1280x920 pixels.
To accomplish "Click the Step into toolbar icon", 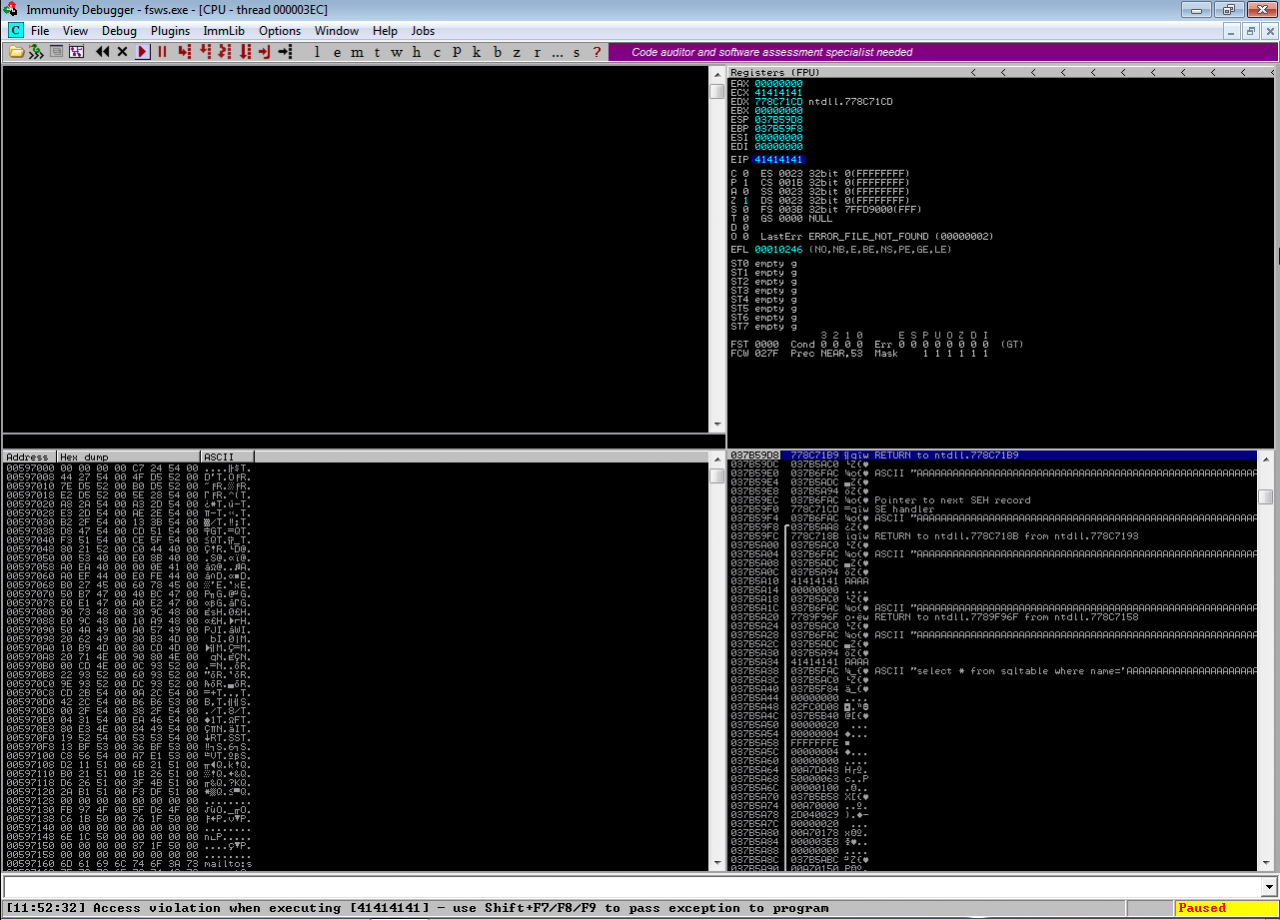I will [x=184, y=52].
